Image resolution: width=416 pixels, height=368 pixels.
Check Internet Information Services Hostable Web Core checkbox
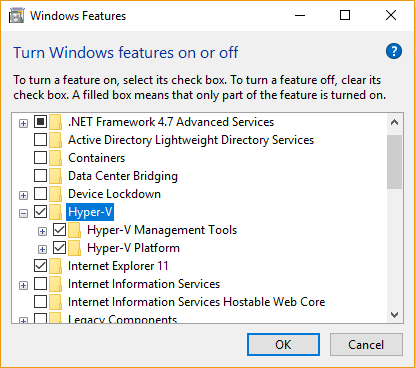40,302
